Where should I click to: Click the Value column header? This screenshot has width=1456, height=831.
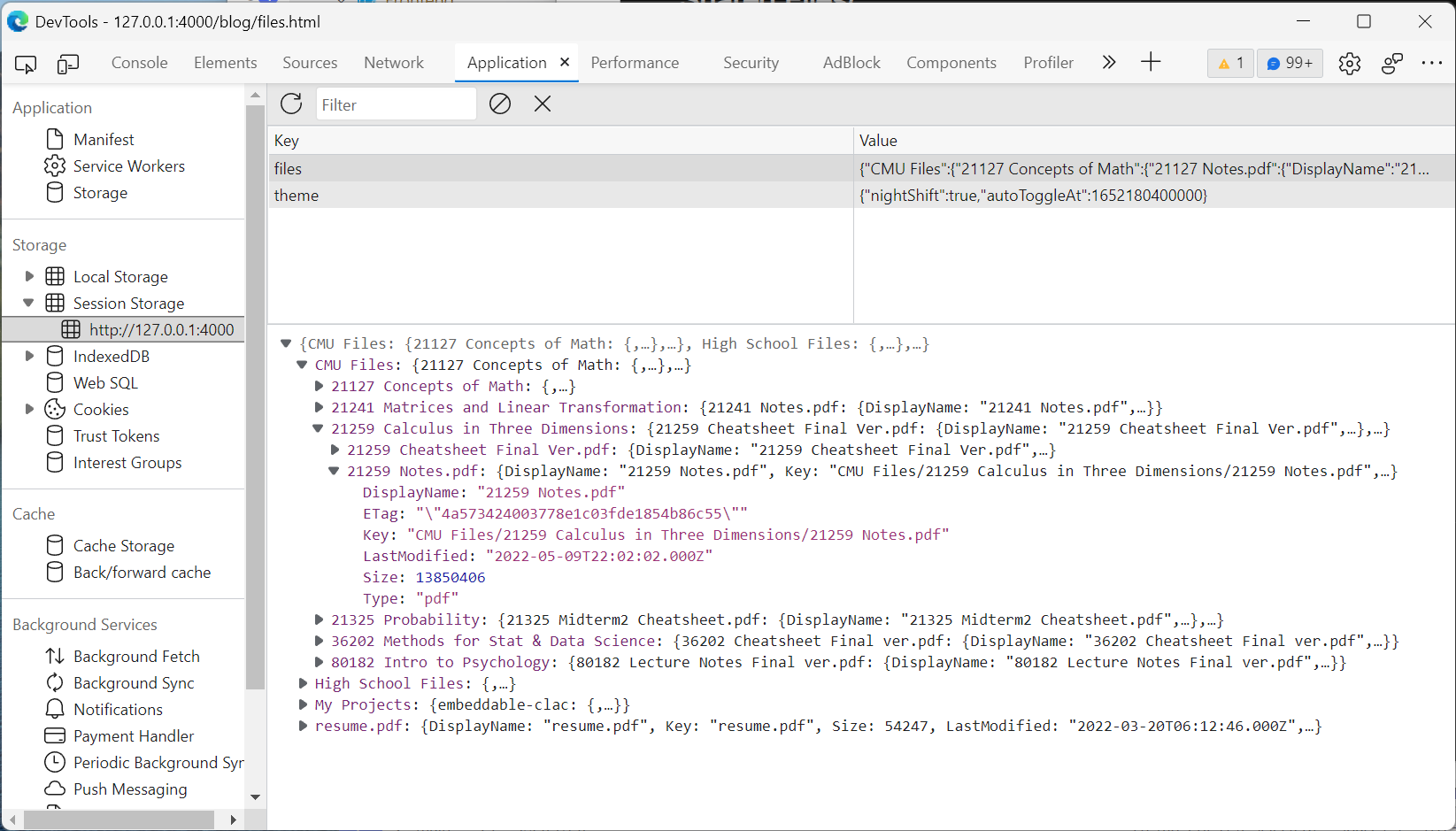pos(1154,141)
